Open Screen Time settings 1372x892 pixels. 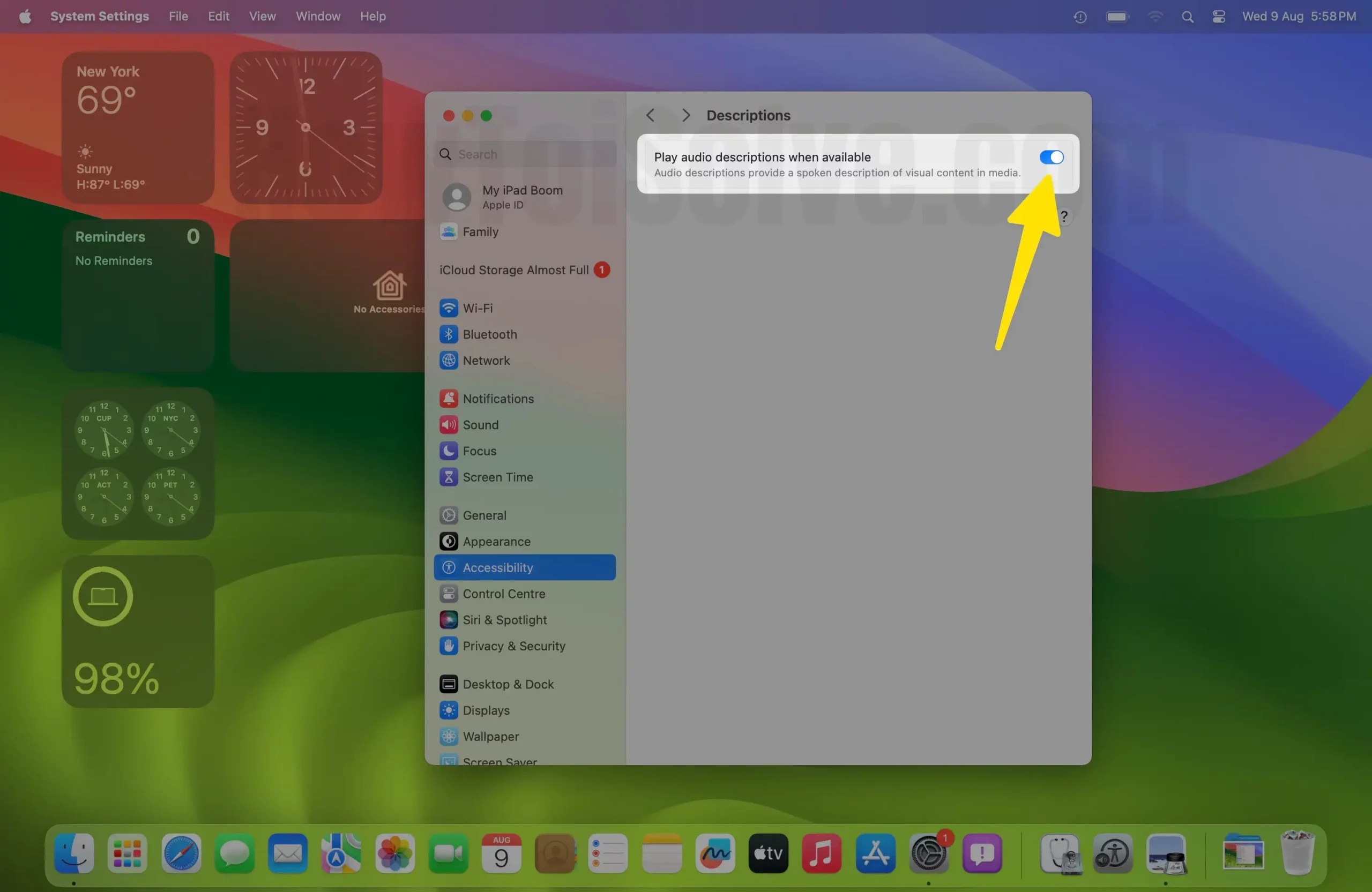[x=497, y=477]
